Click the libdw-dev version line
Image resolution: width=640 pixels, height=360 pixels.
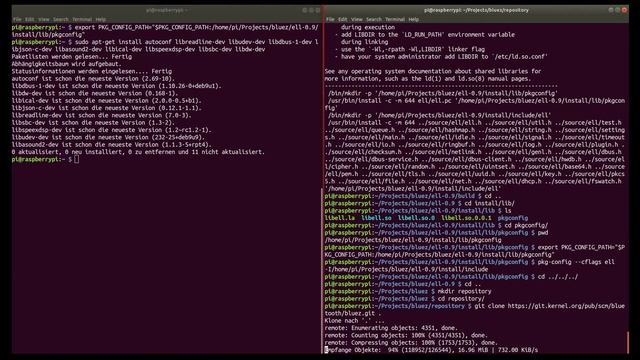click(x=95, y=93)
